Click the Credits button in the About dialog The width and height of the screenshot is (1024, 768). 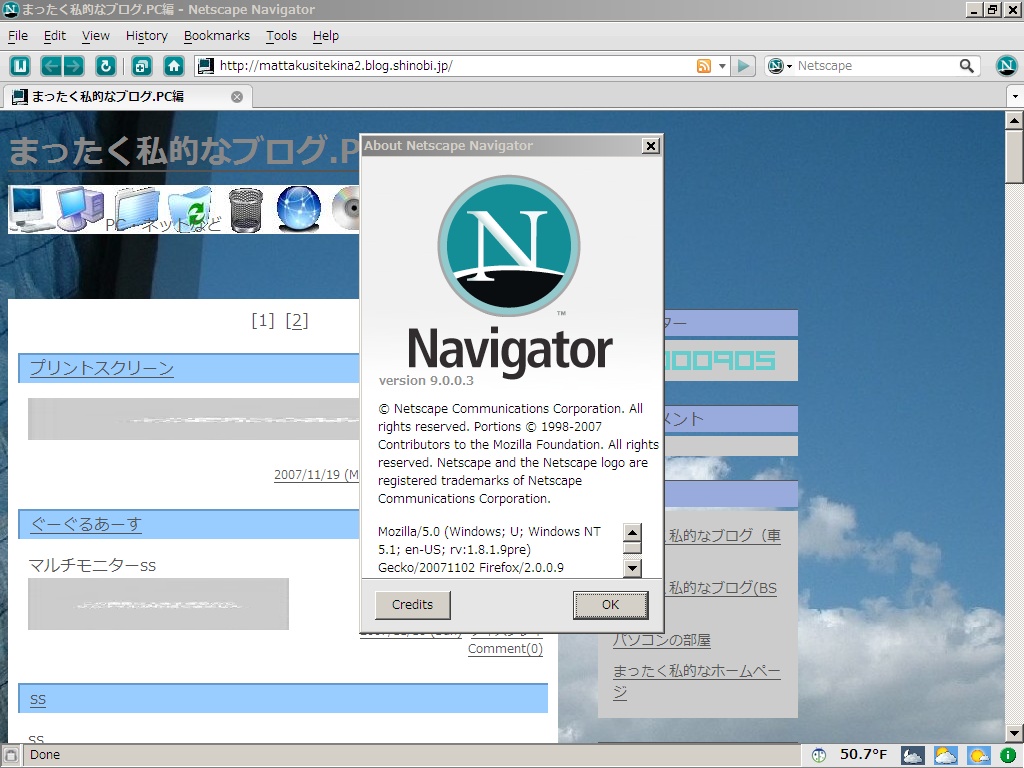coord(412,605)
